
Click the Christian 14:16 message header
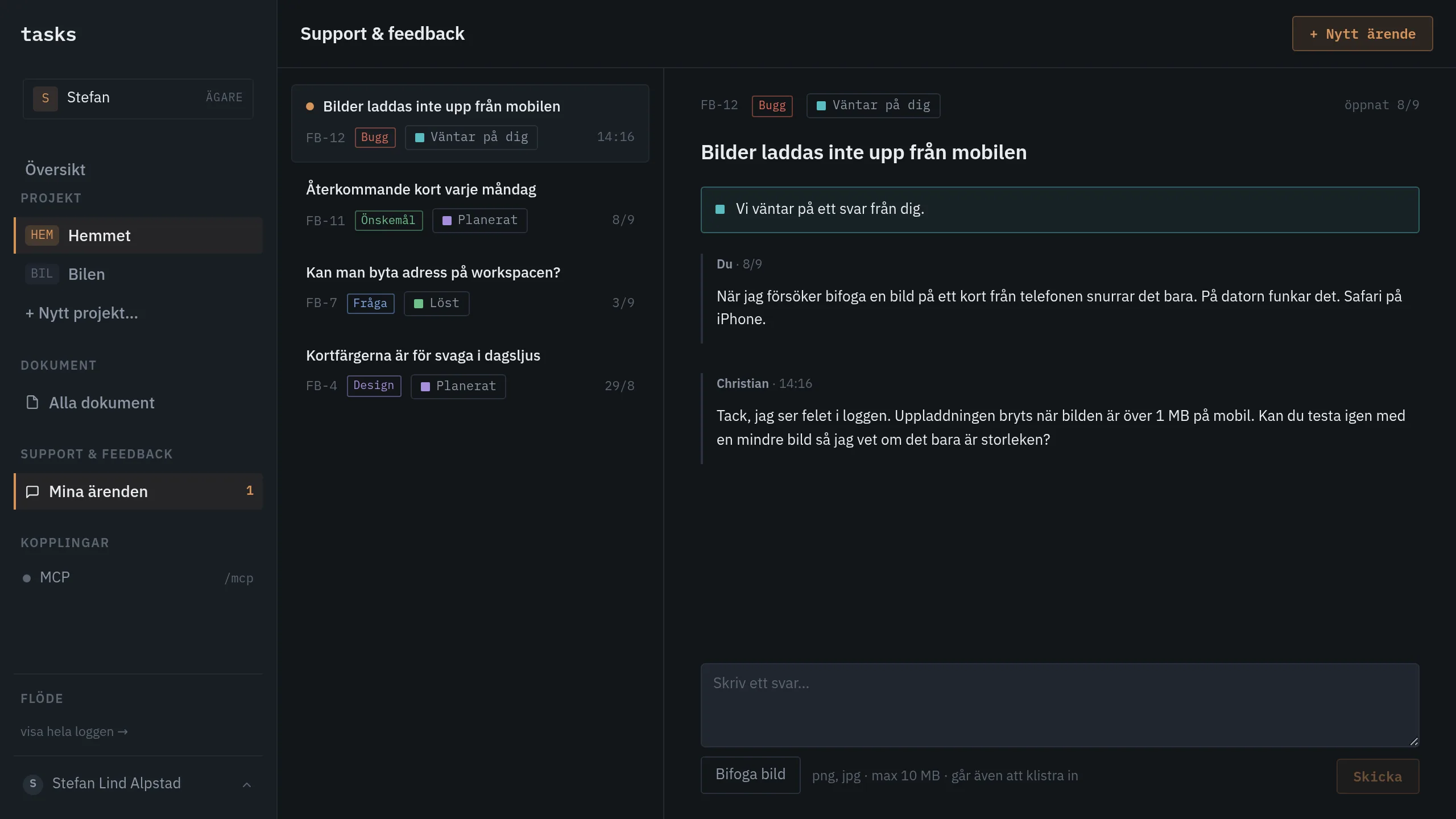coord(764,384)
